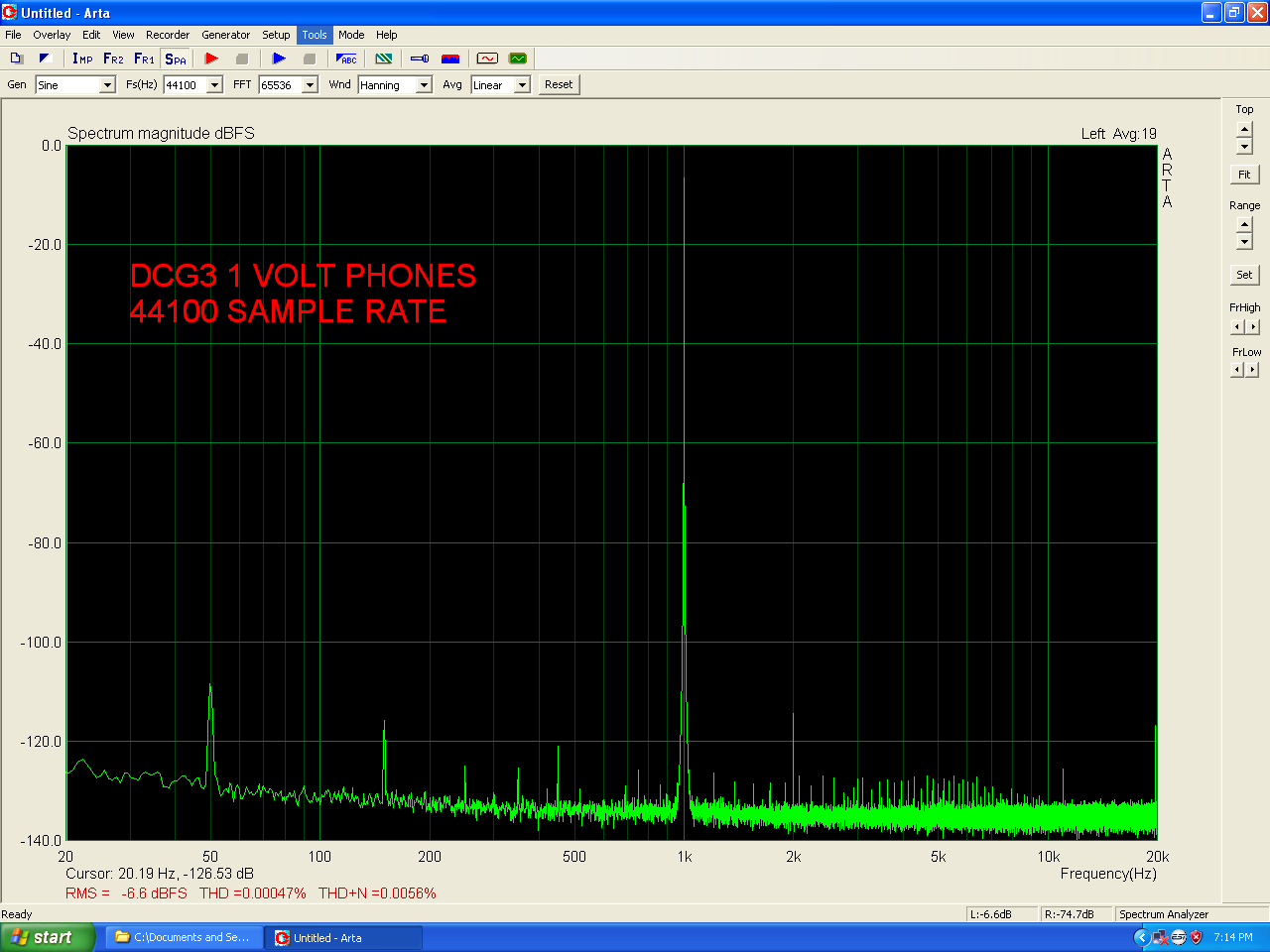Select the FR2 dual channel mode
The height and width of the screenshot is (952, 1270).
(113, 59)
